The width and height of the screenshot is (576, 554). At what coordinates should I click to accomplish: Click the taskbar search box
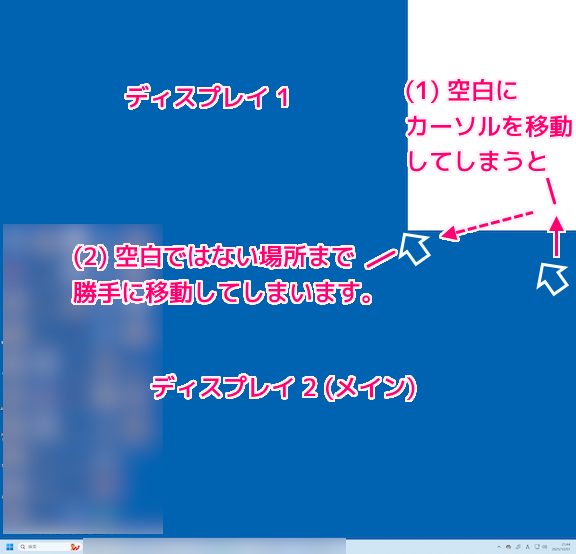[x=50, y=547]
